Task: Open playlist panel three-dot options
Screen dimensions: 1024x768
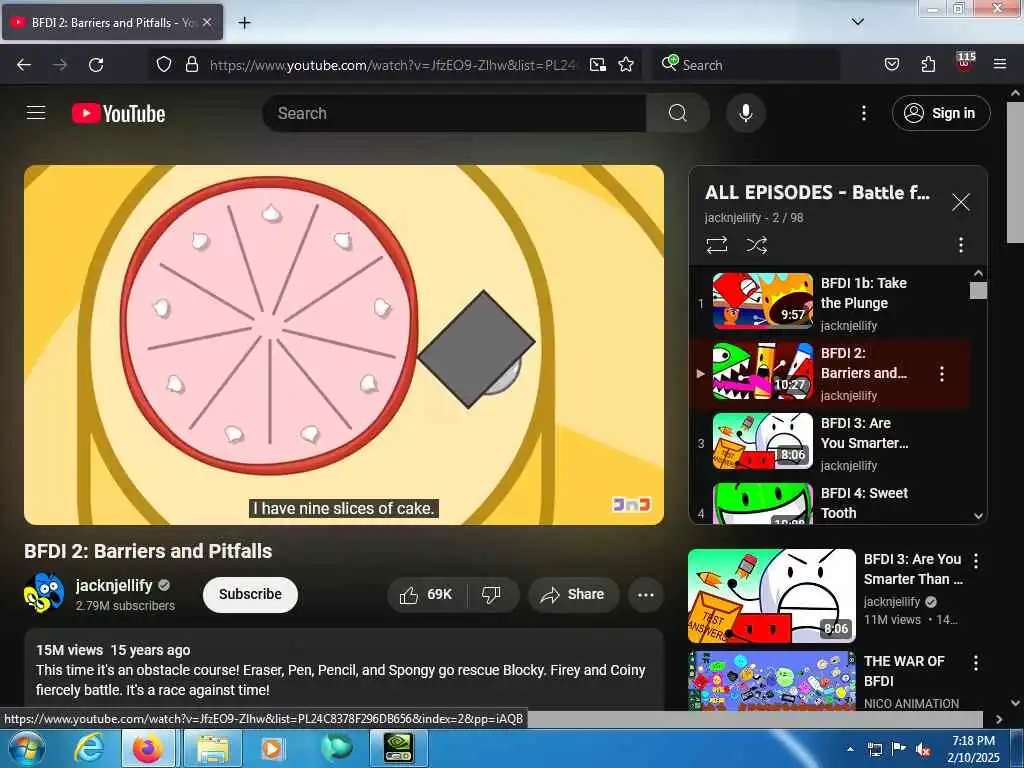Action: tap(960, 245)
